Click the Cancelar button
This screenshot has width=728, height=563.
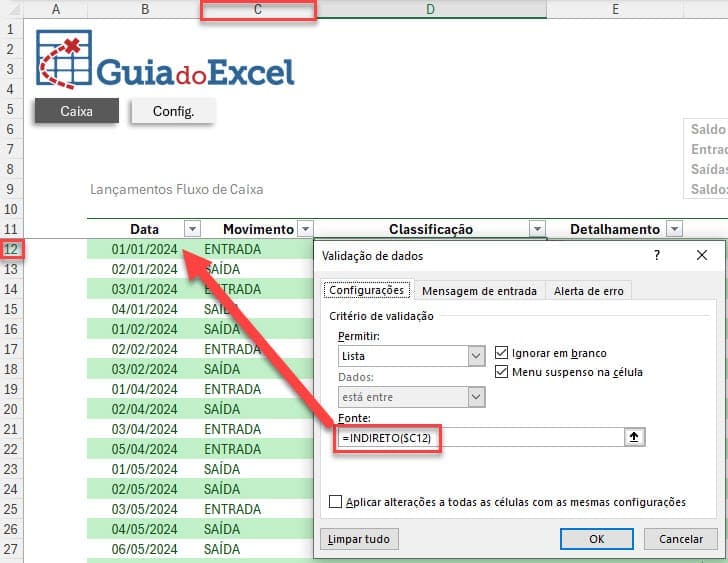(681, 539)
